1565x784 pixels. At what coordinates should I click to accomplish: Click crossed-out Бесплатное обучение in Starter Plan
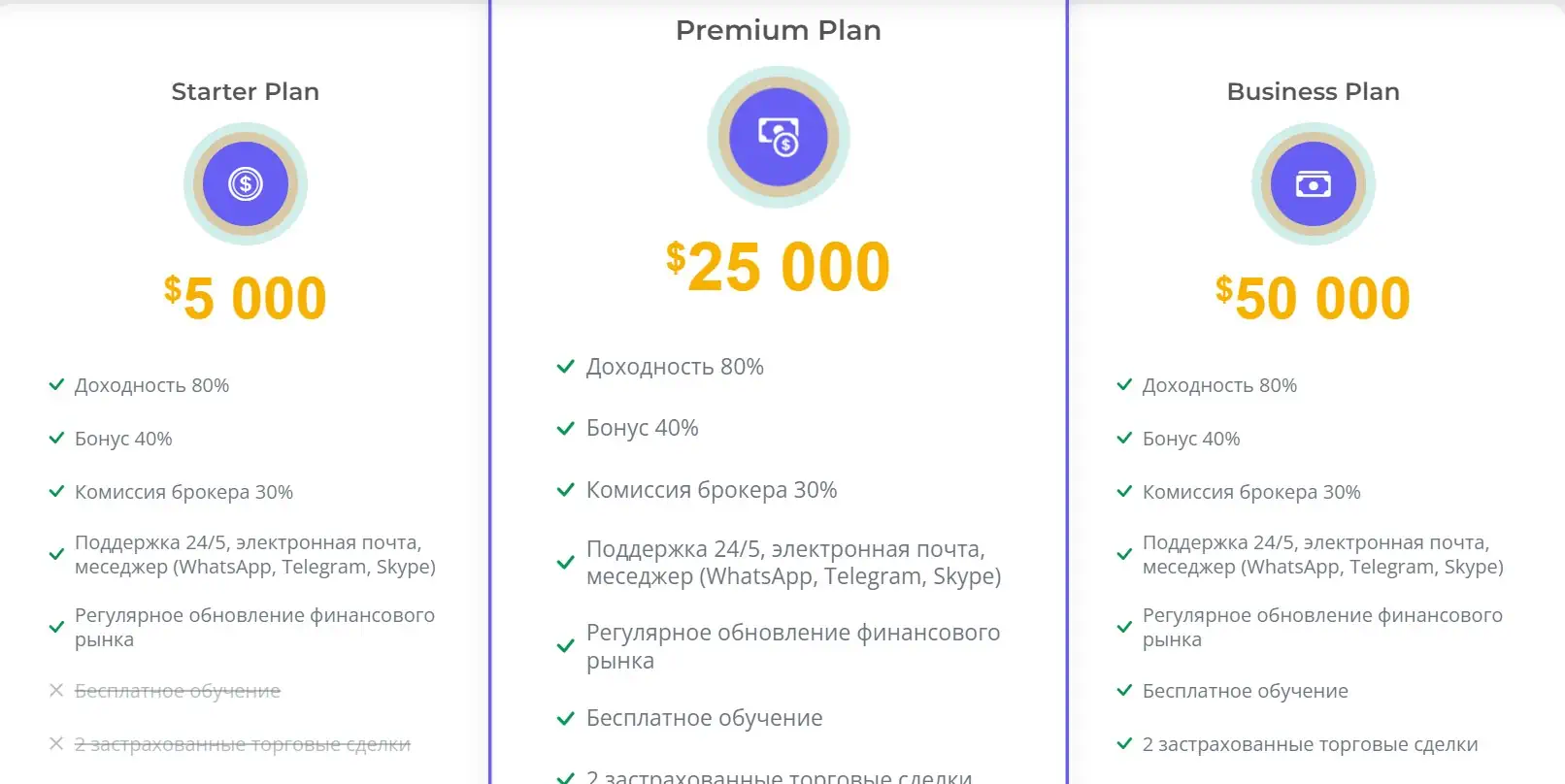[x=178, y=691]
